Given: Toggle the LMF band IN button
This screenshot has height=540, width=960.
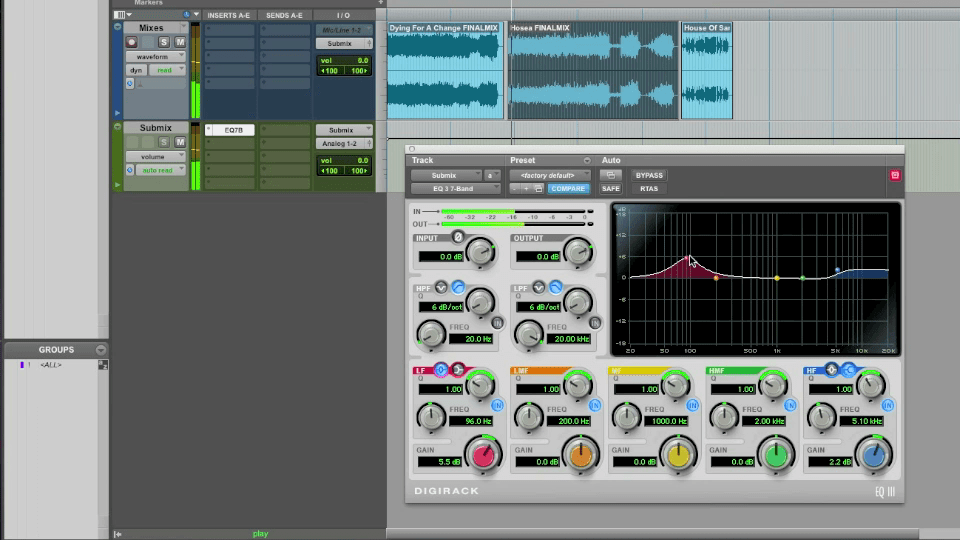Looking at the screenshot, I should 594,405.
